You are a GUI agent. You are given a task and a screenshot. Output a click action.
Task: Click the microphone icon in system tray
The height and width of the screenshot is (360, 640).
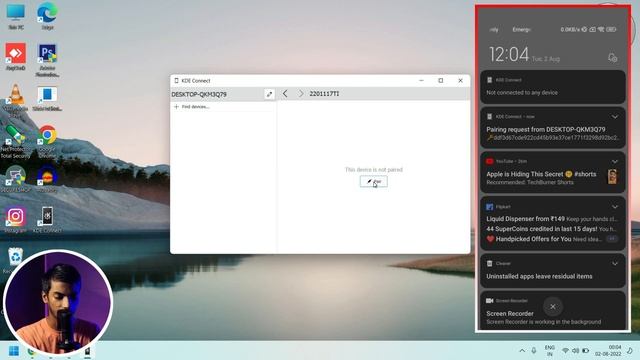[x=533, y=351]
